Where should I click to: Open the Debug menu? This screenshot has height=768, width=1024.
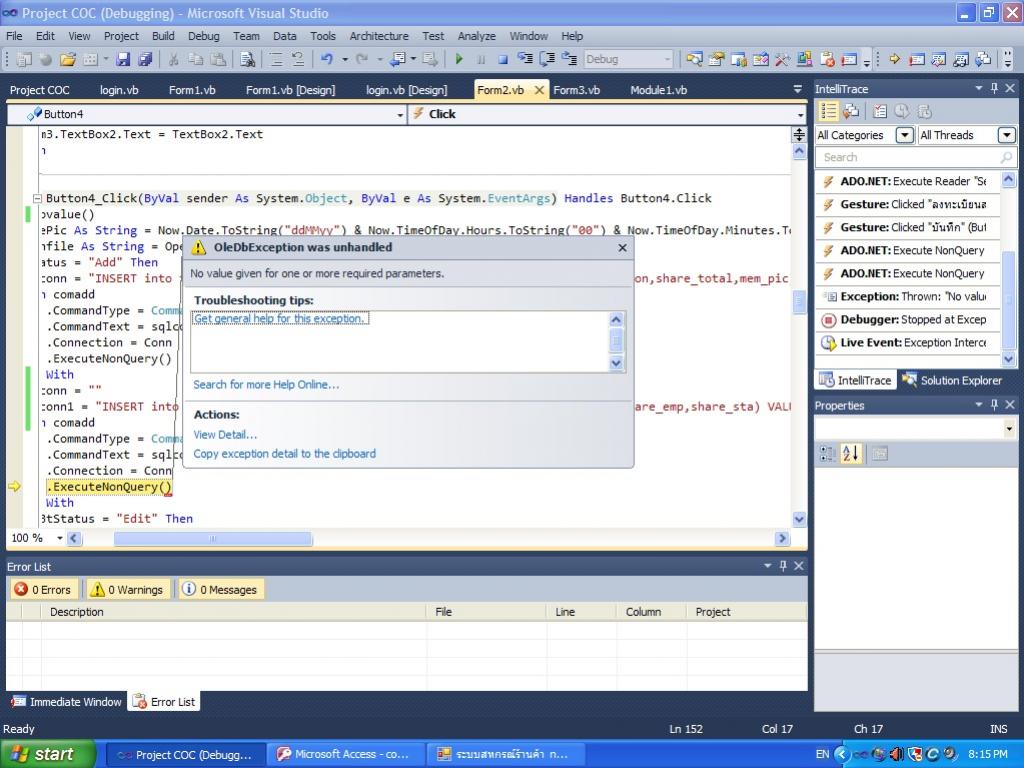point(203,36)
